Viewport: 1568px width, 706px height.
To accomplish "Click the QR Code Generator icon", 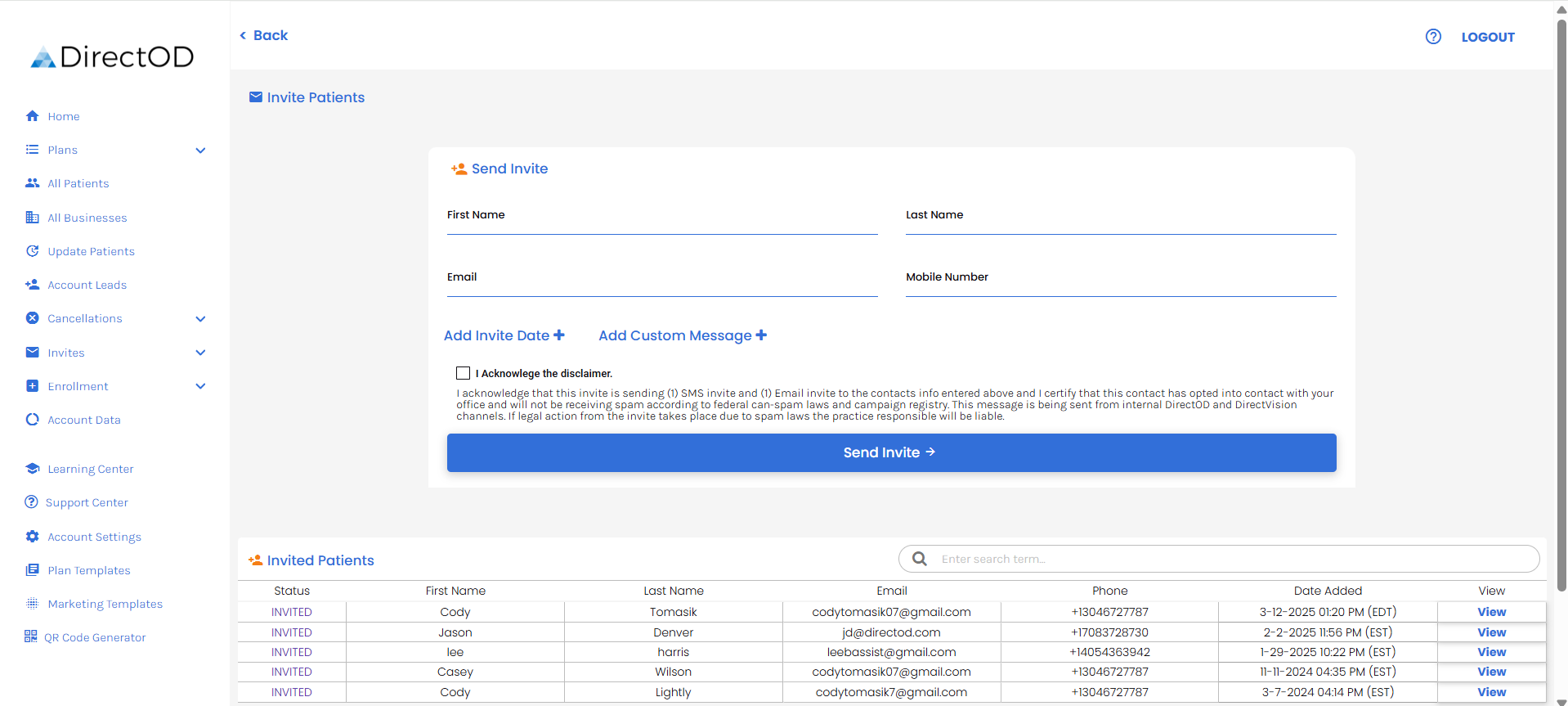I will (x=31, y=636).
